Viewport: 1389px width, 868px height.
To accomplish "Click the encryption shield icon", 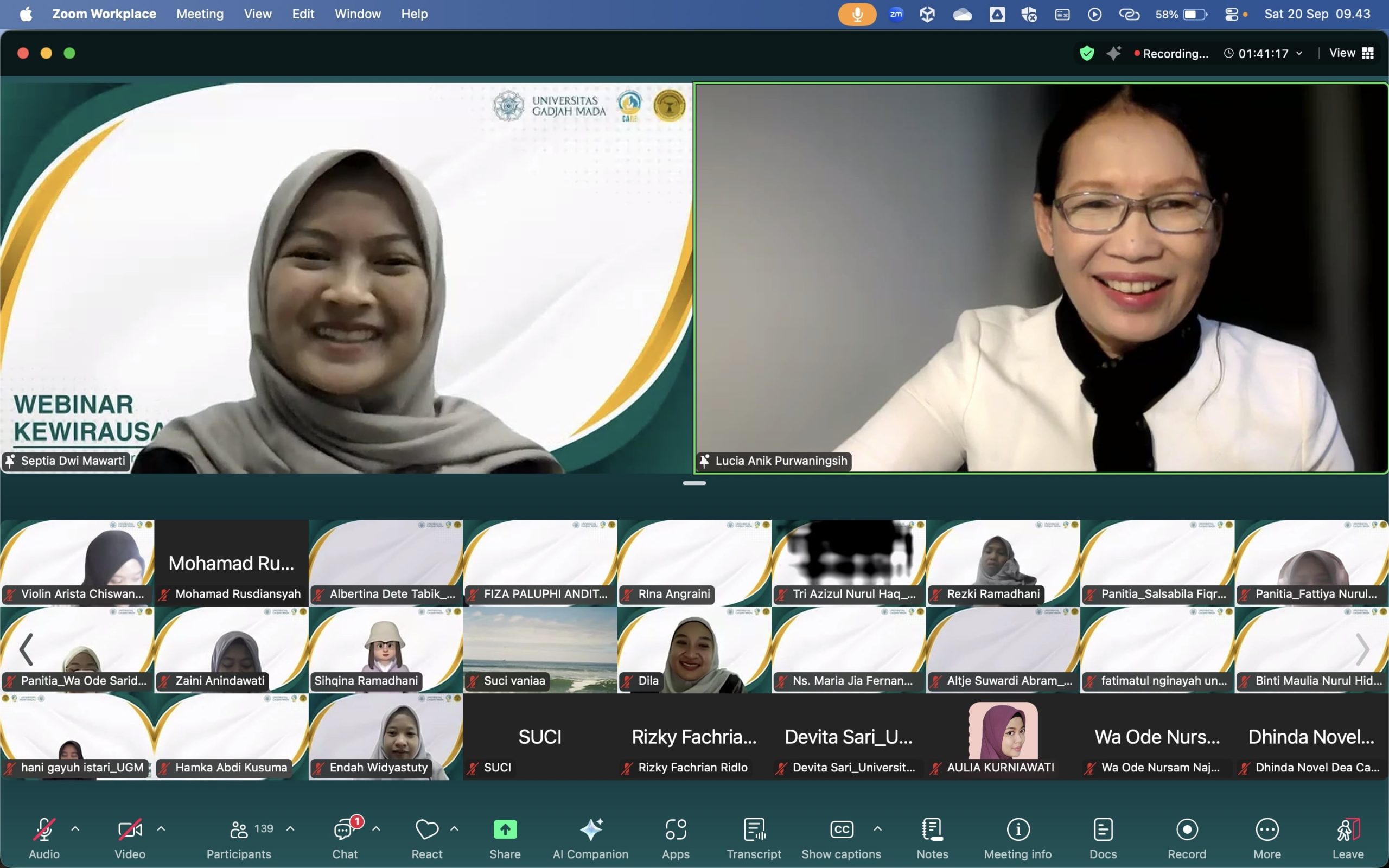I will tap(1087, 53).
